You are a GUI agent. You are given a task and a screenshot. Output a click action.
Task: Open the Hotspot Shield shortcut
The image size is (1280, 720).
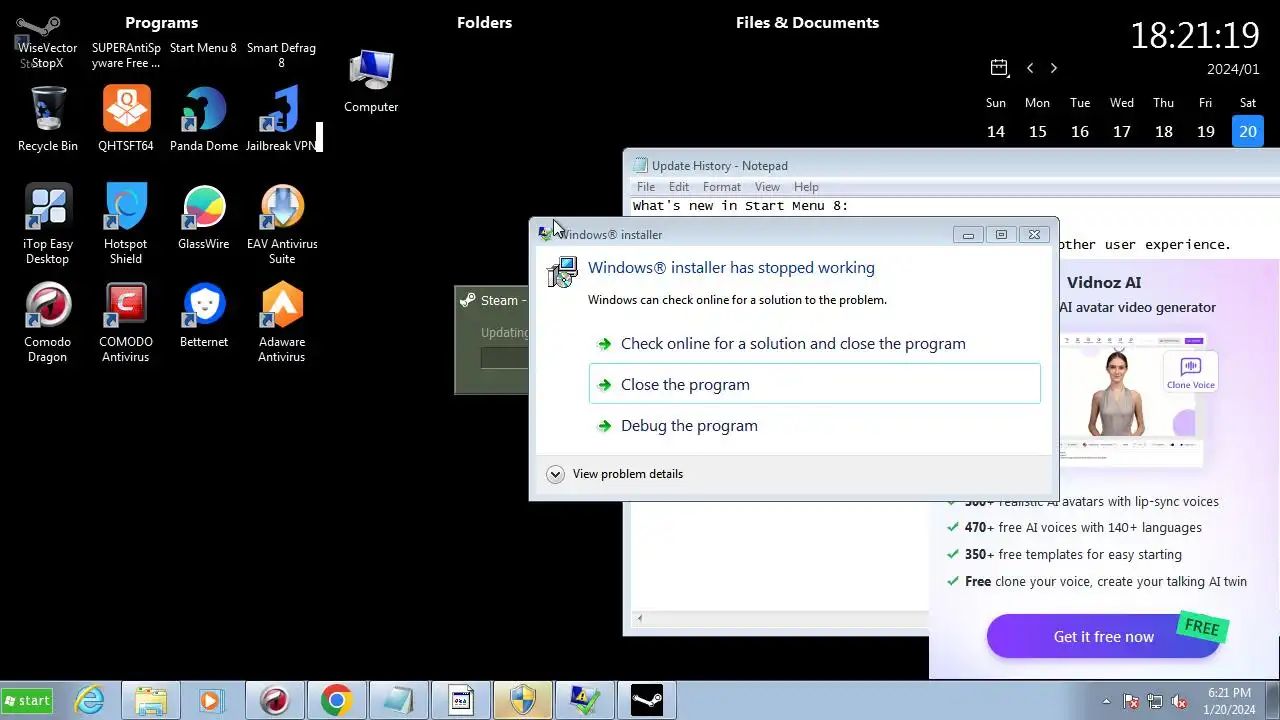126,224
